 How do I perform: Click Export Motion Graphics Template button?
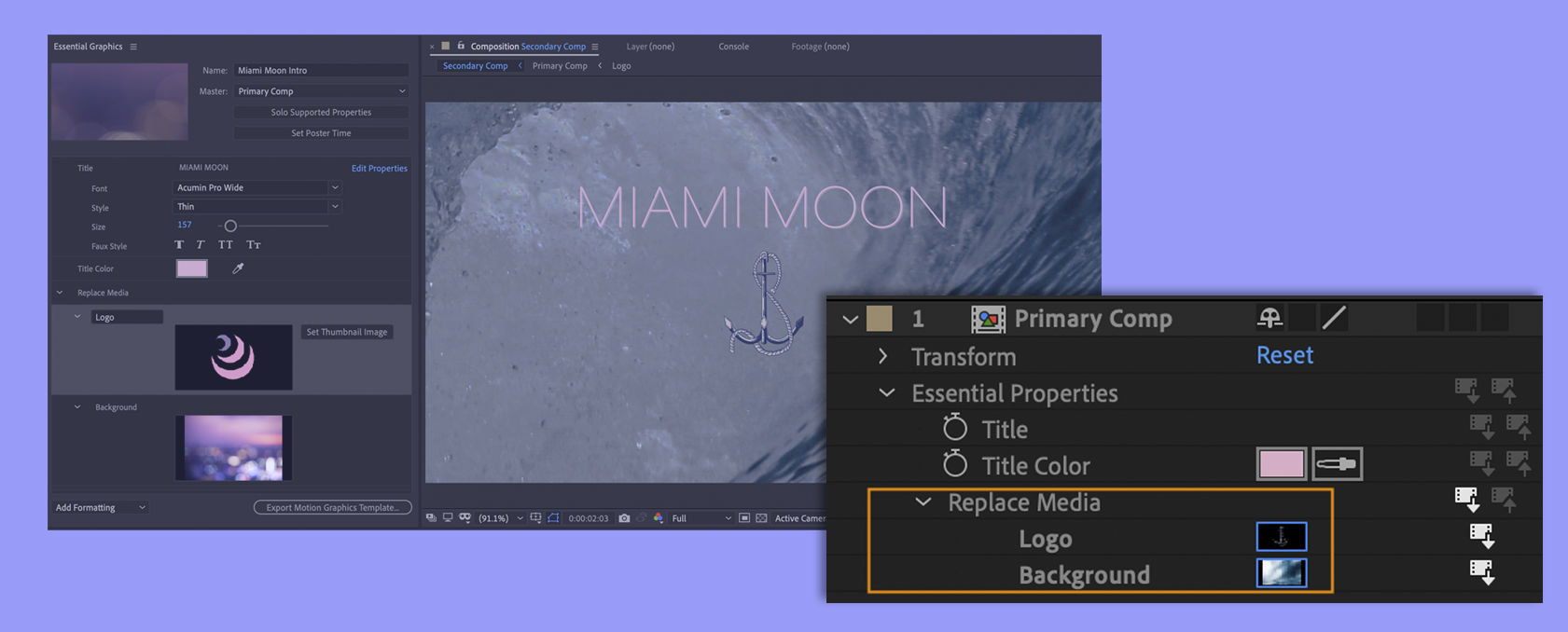click(332, 507)
